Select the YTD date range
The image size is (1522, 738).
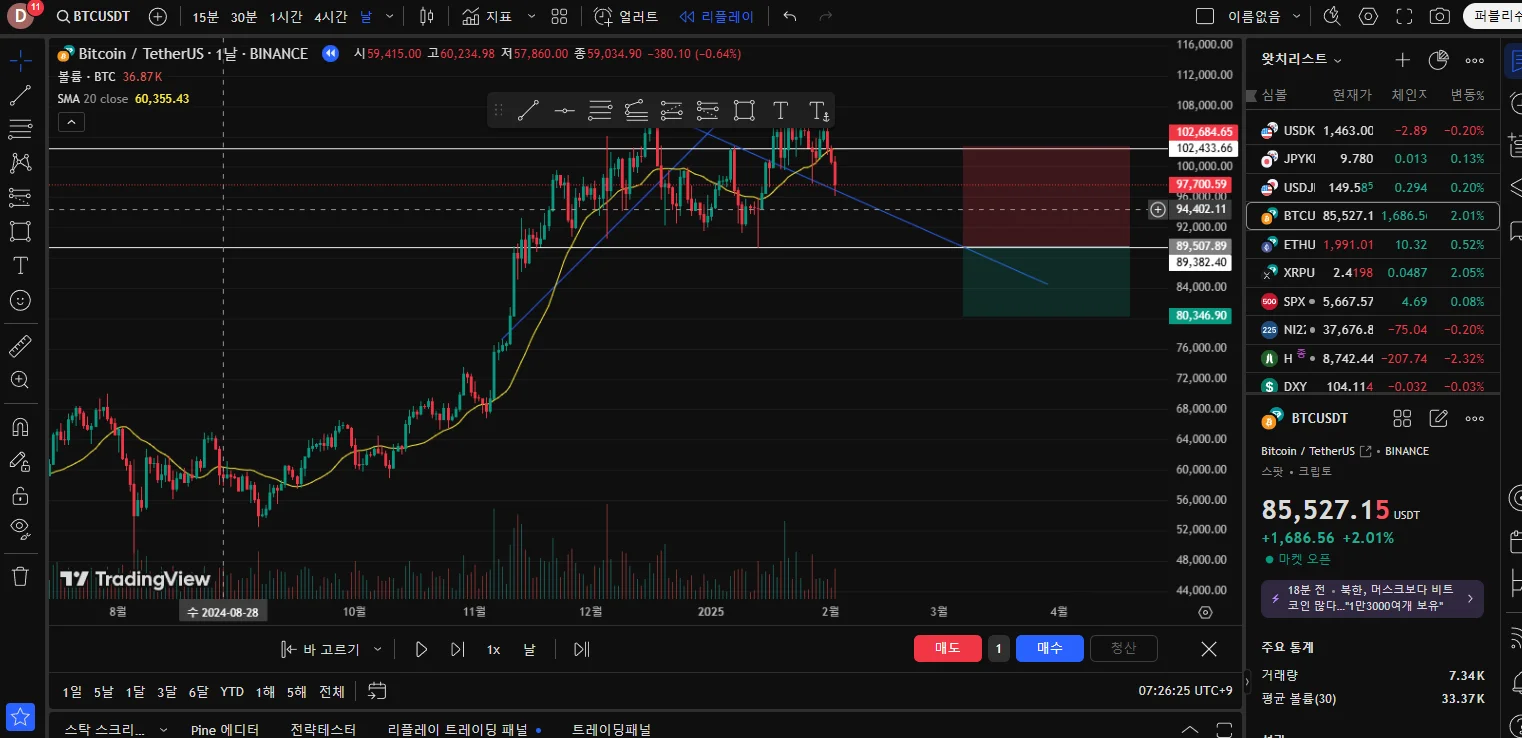point(232,691)
